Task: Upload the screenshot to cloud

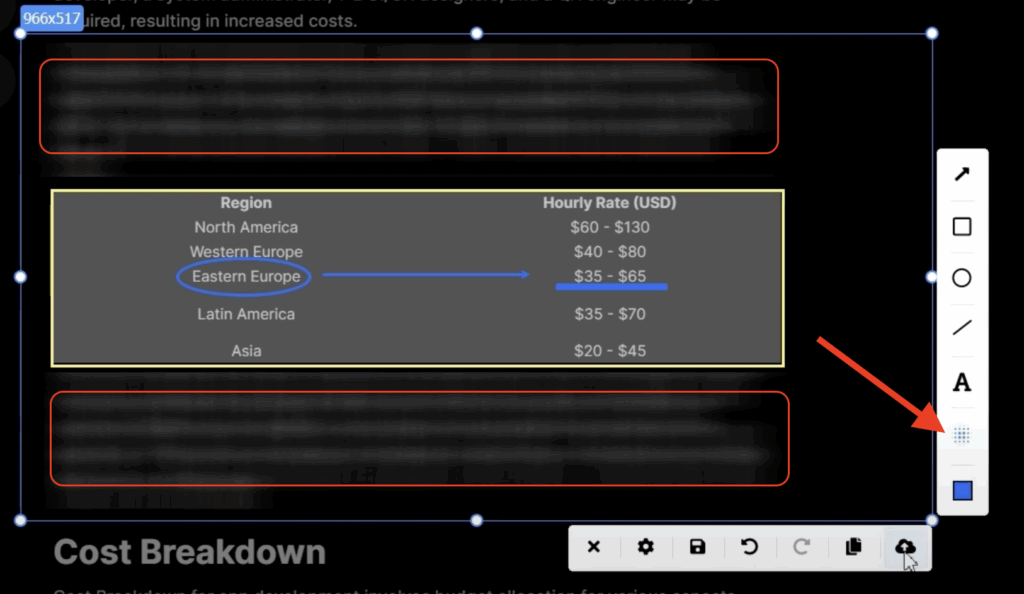Action: tap(905, 547)
